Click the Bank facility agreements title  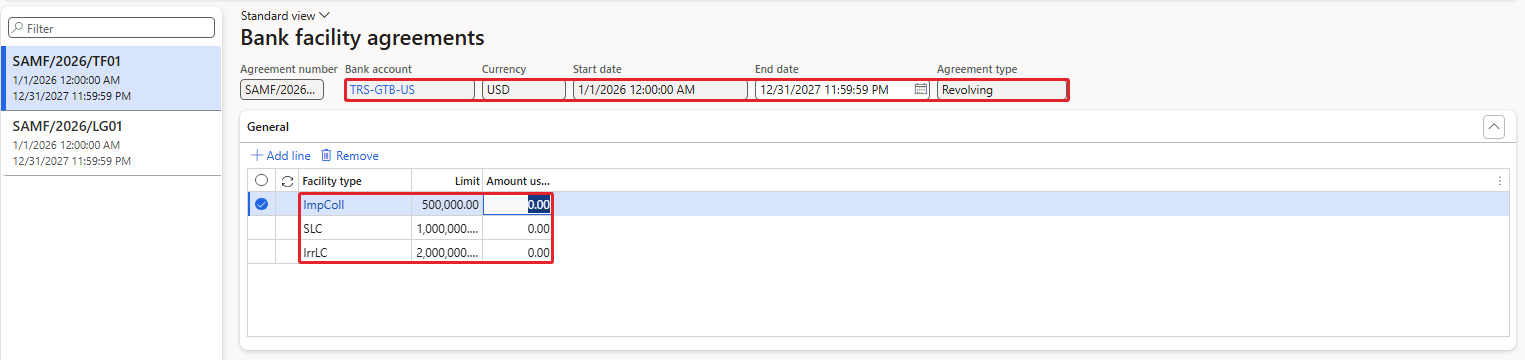pyautogui.click(x=362, y=38)
